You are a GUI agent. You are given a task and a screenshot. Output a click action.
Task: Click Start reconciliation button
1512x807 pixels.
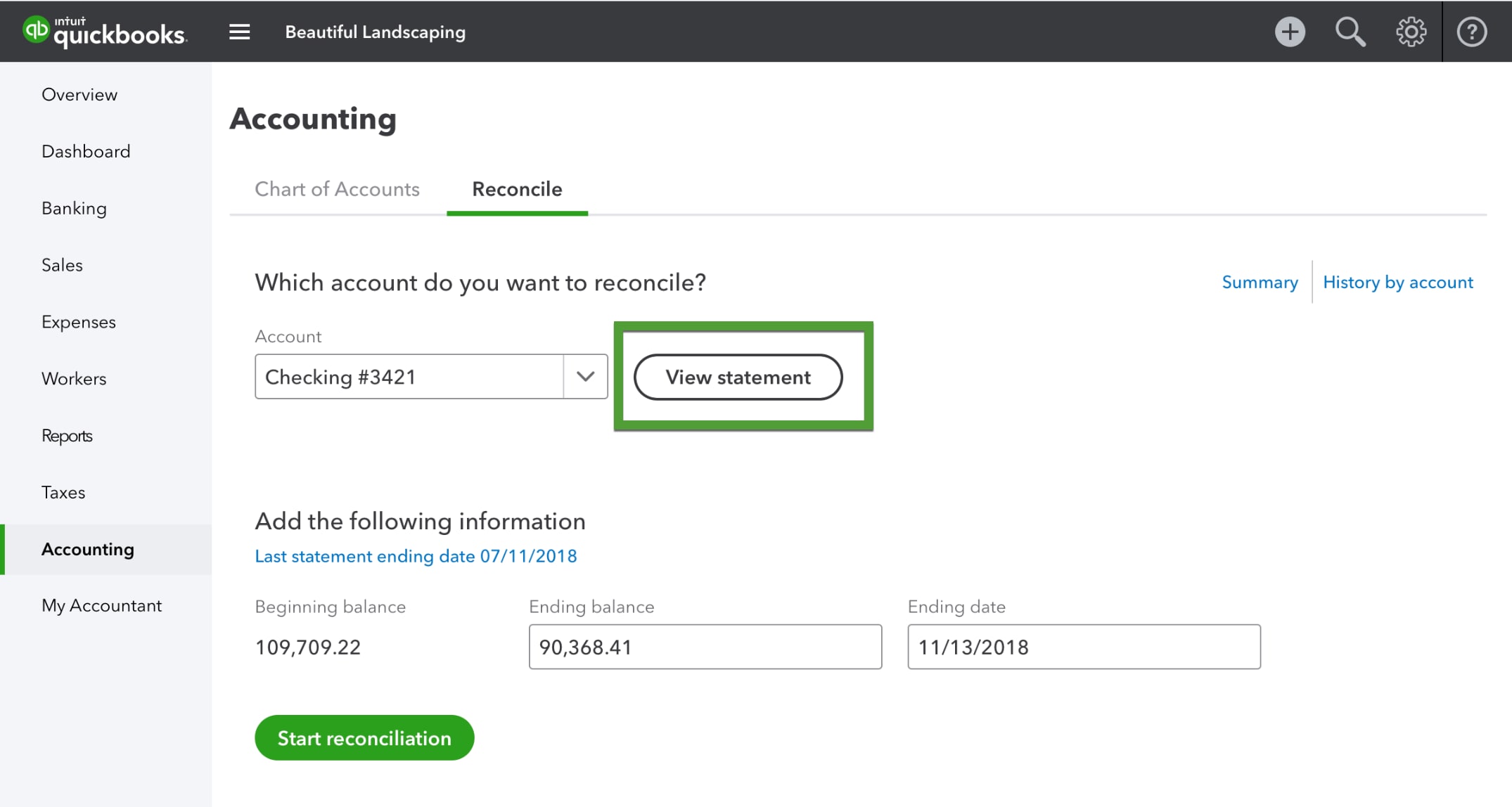[364, 739]
